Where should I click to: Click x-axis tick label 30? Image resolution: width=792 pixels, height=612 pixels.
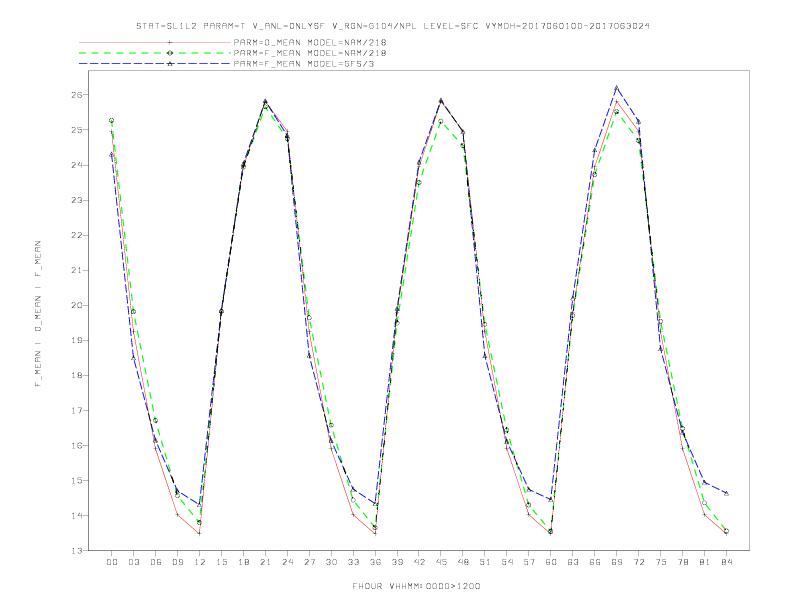point(331,562)
